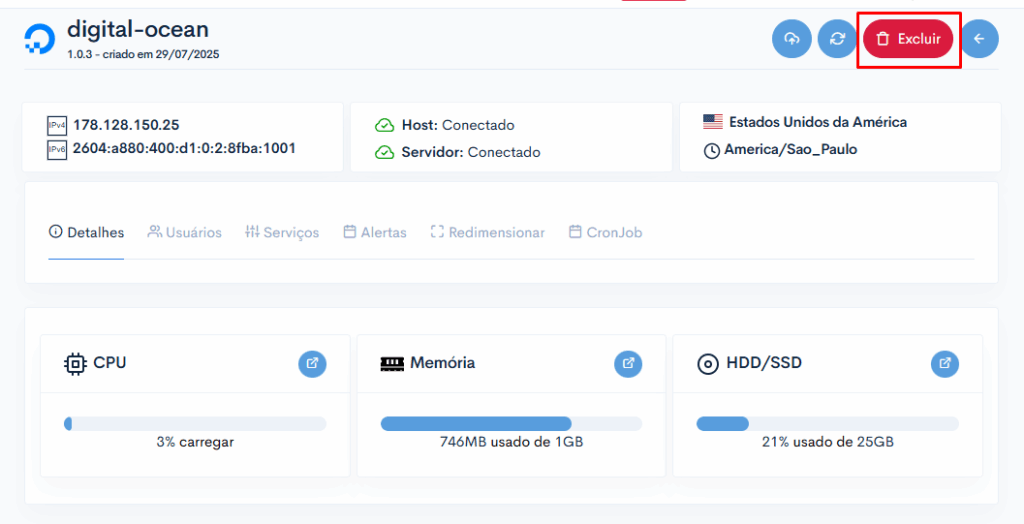
Task: Click the CPU chip icon
Action: pyautogui.click(x=75, y=364)
